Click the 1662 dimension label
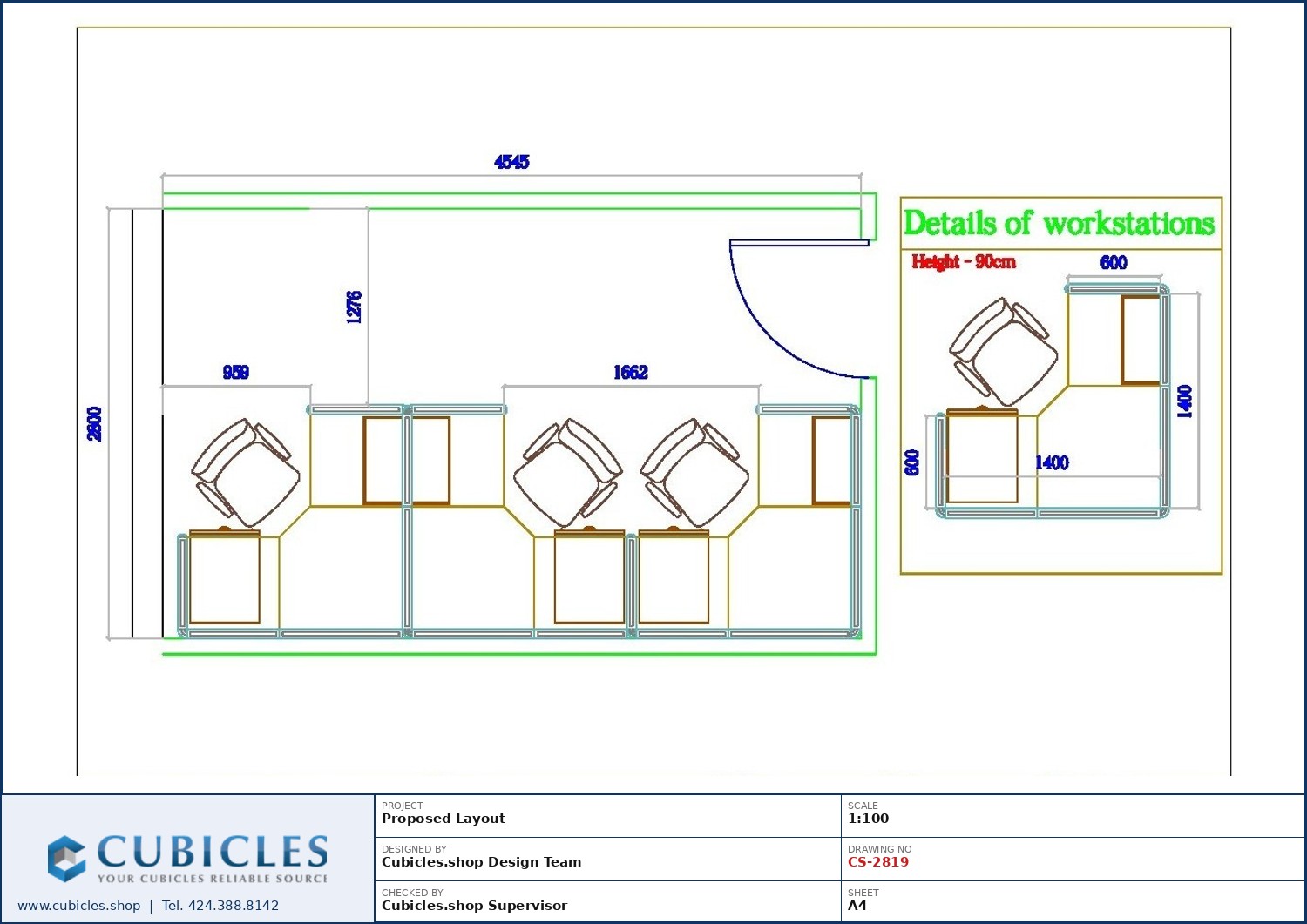The height and width of the screenshot is (924, 1307). pyautogui.click(x=630, y=373)
